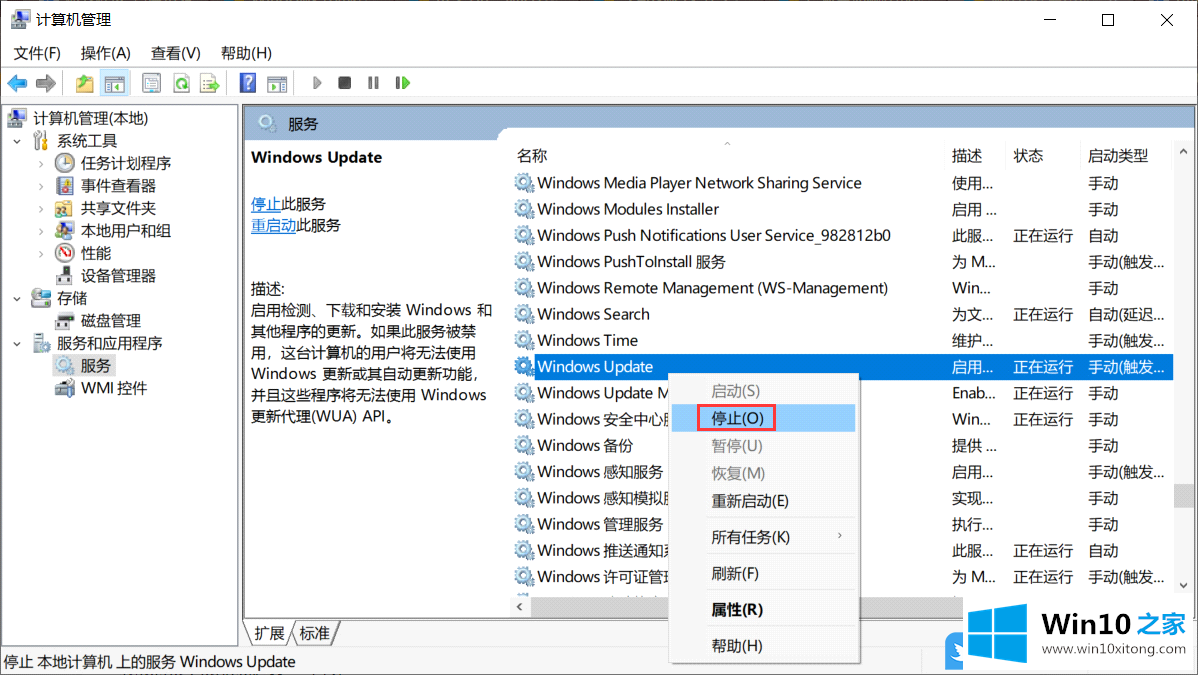The height and width of the screenshot is (675, 1198).
Task: Open the 所有任务(K) submenu
Action: pos(764,537)
